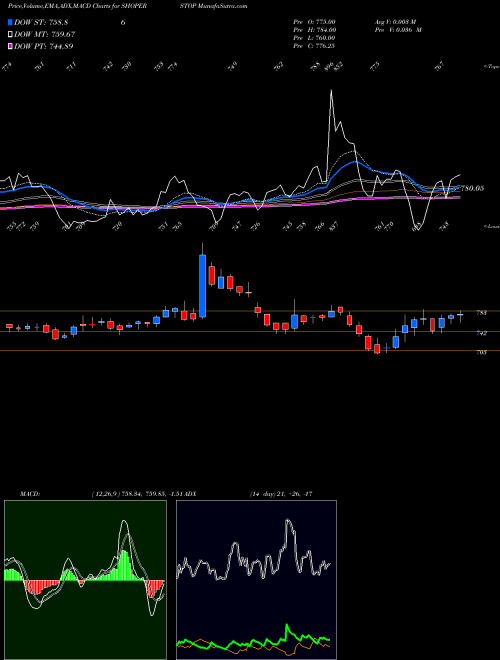Click the 'Pre V: 0.036 M' volume text
The image size is (500, 660).
pos(398,30)
